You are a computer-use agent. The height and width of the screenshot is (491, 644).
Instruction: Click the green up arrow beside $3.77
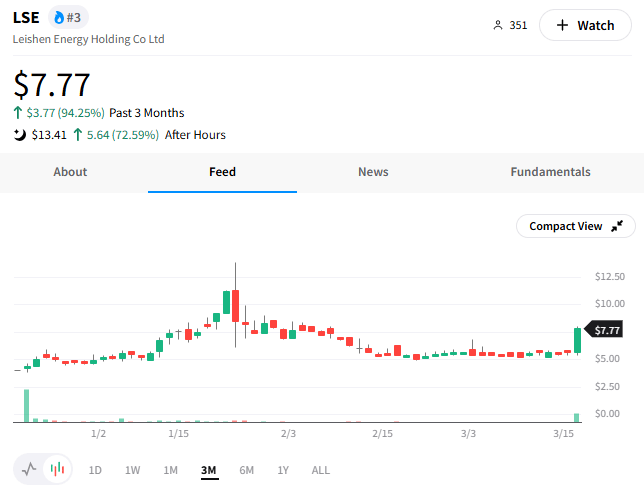[x=18, y=113]
